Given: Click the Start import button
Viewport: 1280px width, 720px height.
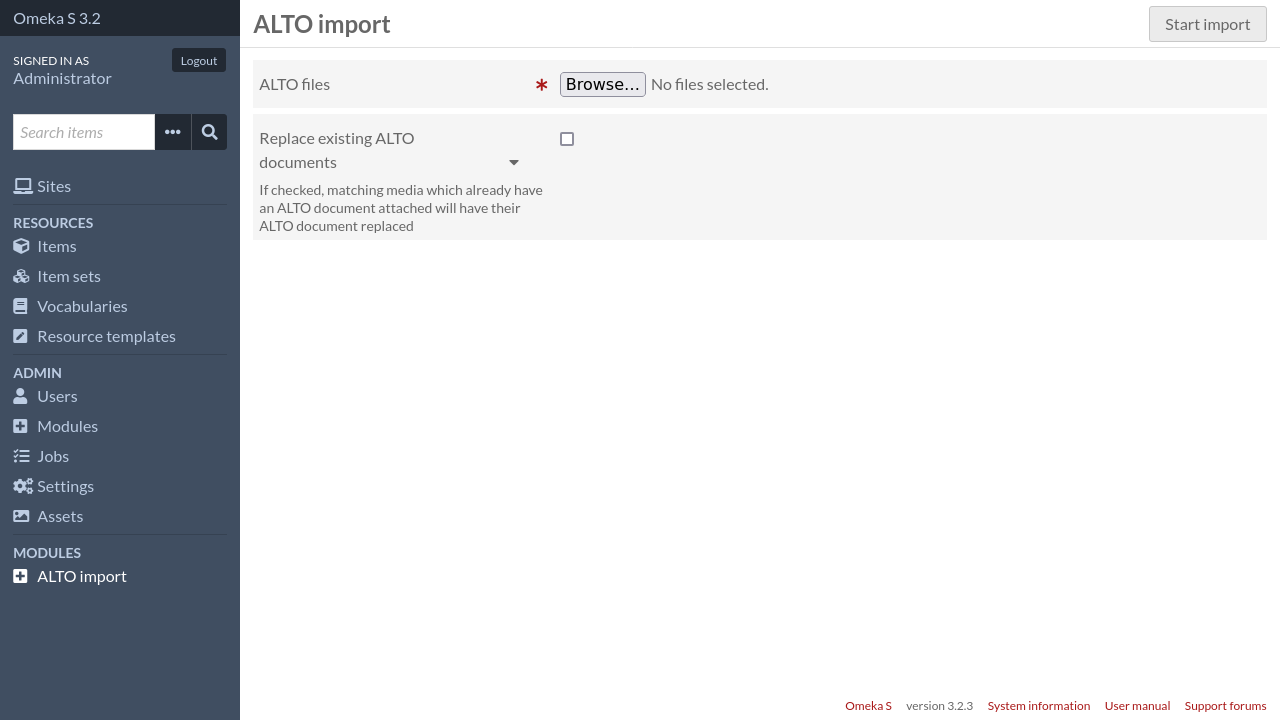Looking at the screenshot, I should click(1207, 23).
